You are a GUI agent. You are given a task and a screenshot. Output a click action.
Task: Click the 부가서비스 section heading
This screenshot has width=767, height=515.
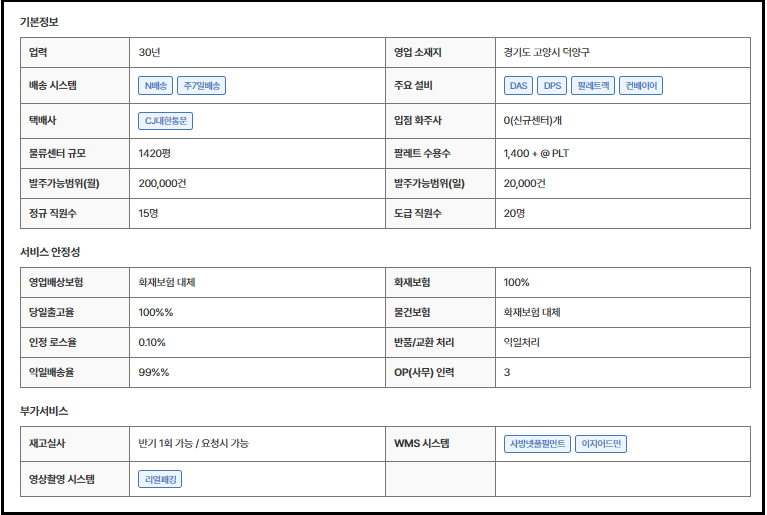(44, 411)
